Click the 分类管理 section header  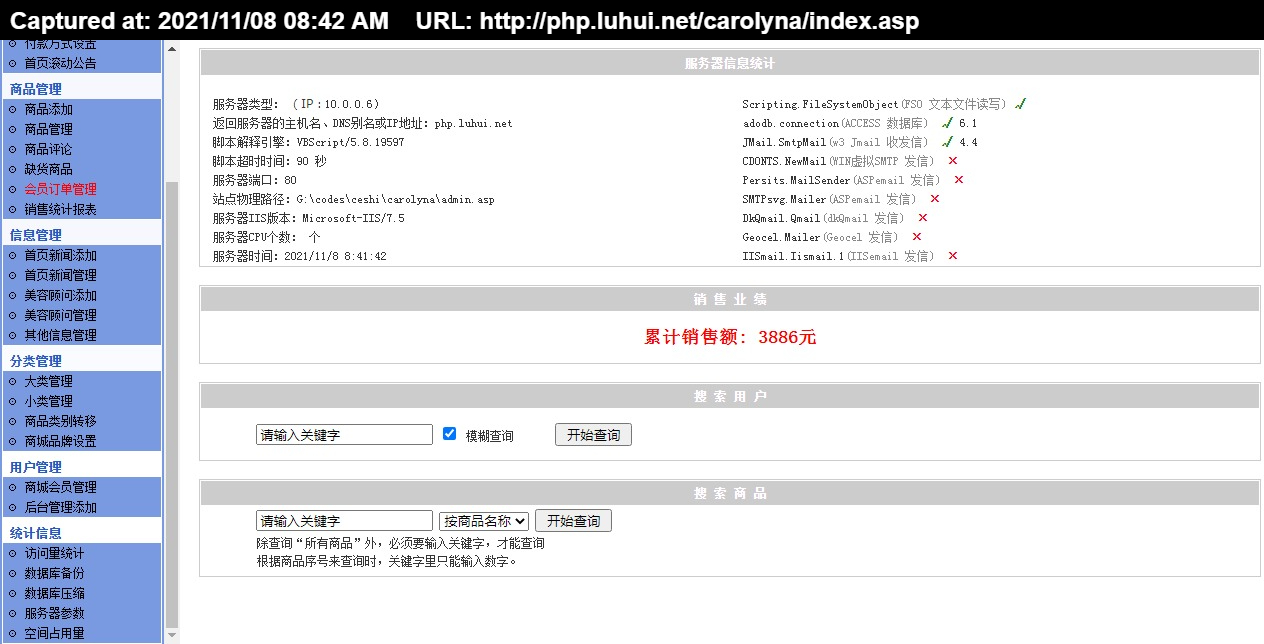point(36,361)
